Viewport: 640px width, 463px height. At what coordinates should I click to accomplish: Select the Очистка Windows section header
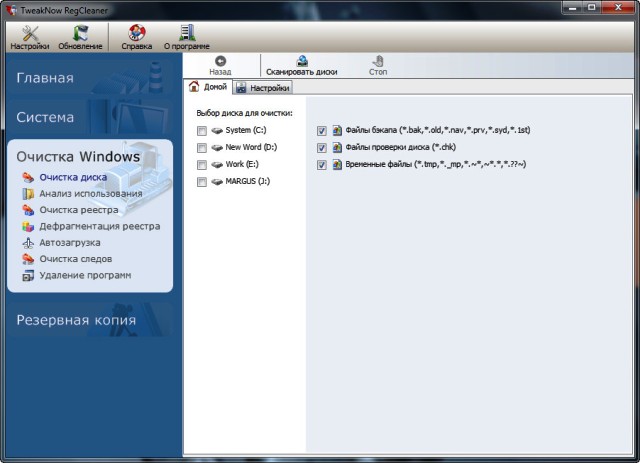(x=78, y=157)
